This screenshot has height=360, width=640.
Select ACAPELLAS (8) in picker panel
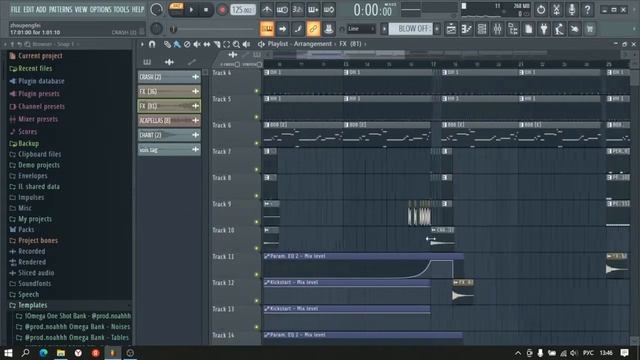pyautogui.click(x=169, y=120)
